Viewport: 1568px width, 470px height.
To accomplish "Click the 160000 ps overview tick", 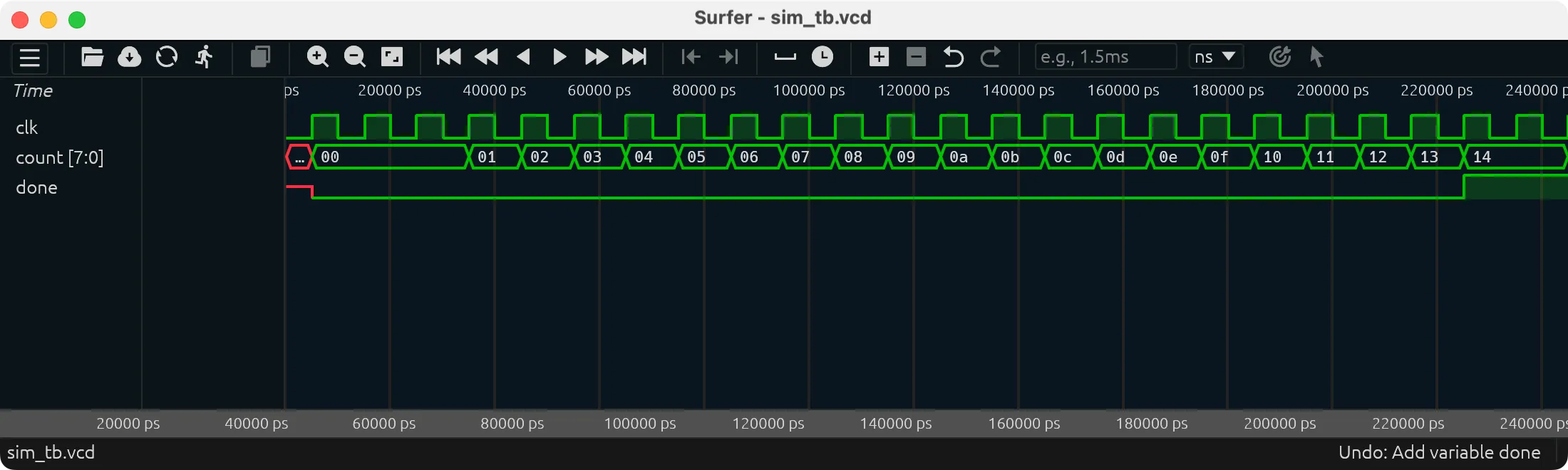I will 1024,424.
